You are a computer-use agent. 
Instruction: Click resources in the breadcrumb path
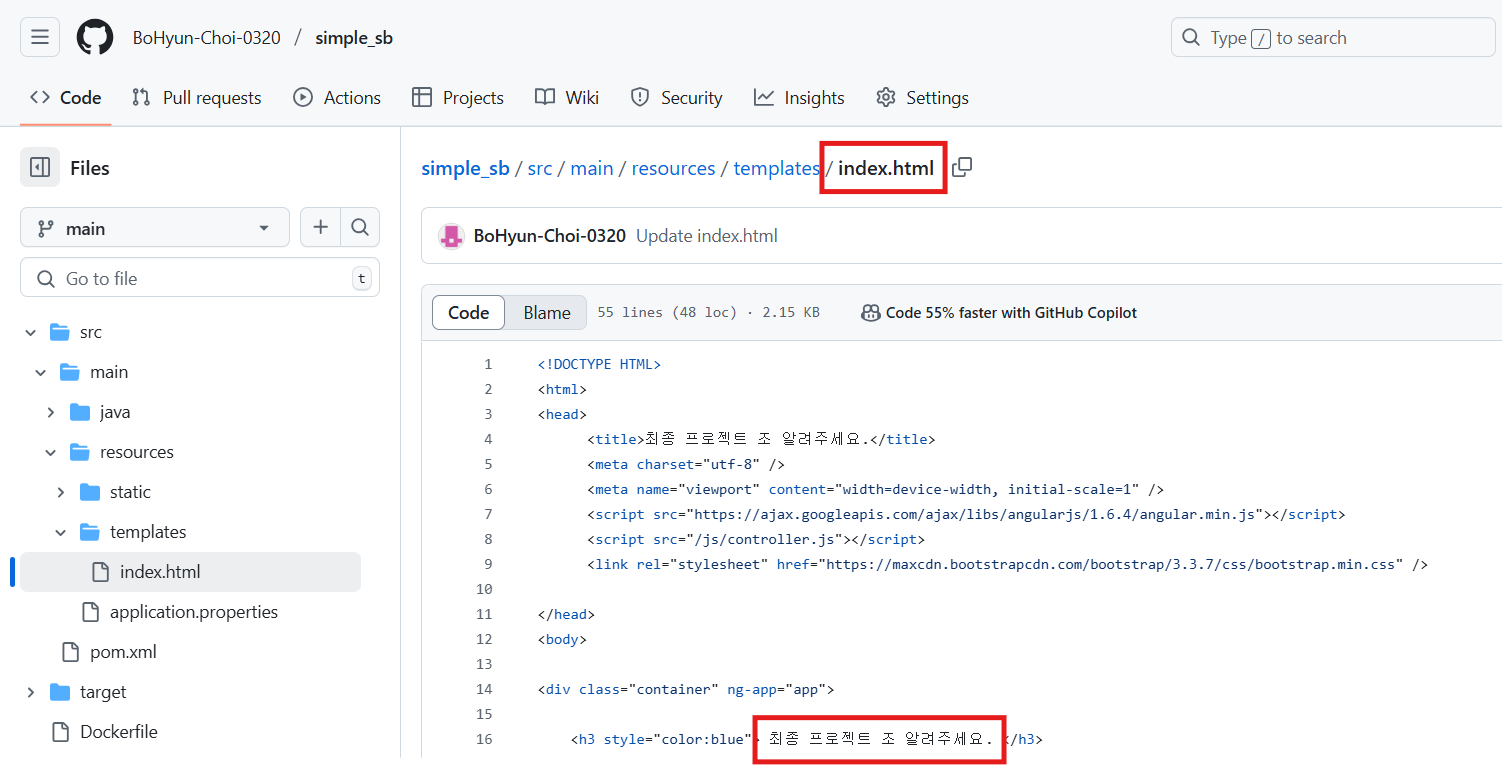pos(673,168)
